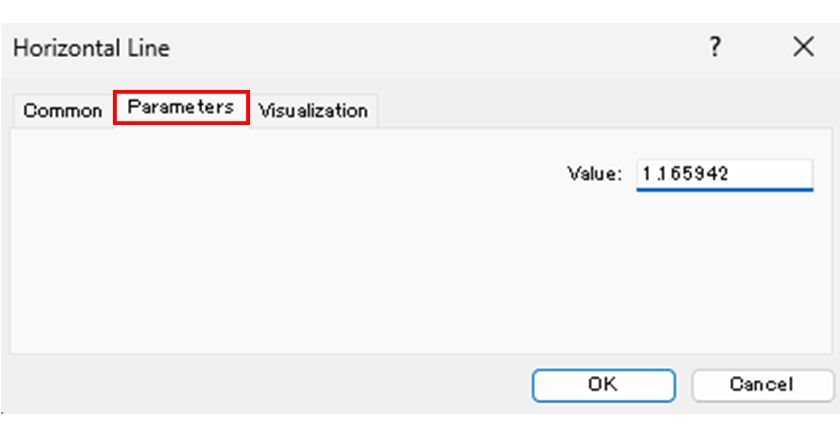Image resolution: width=840 pixels, height=436 pixels.
Task: Focus the field containing 1.165942
Action: pyautogui.click(x=724, y=173)
